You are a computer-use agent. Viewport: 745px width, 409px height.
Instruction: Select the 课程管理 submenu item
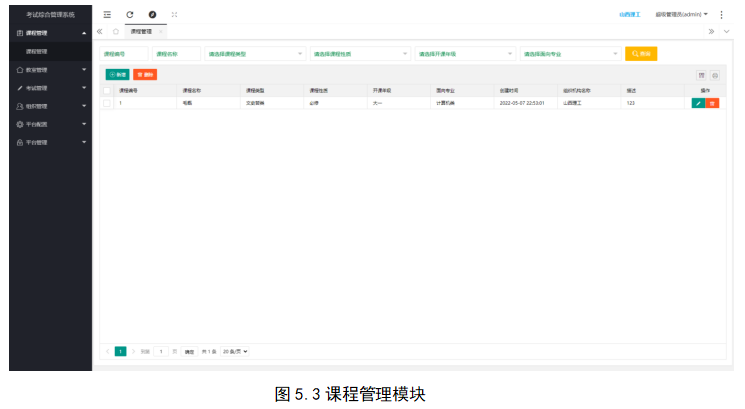[x=50, y=51]
